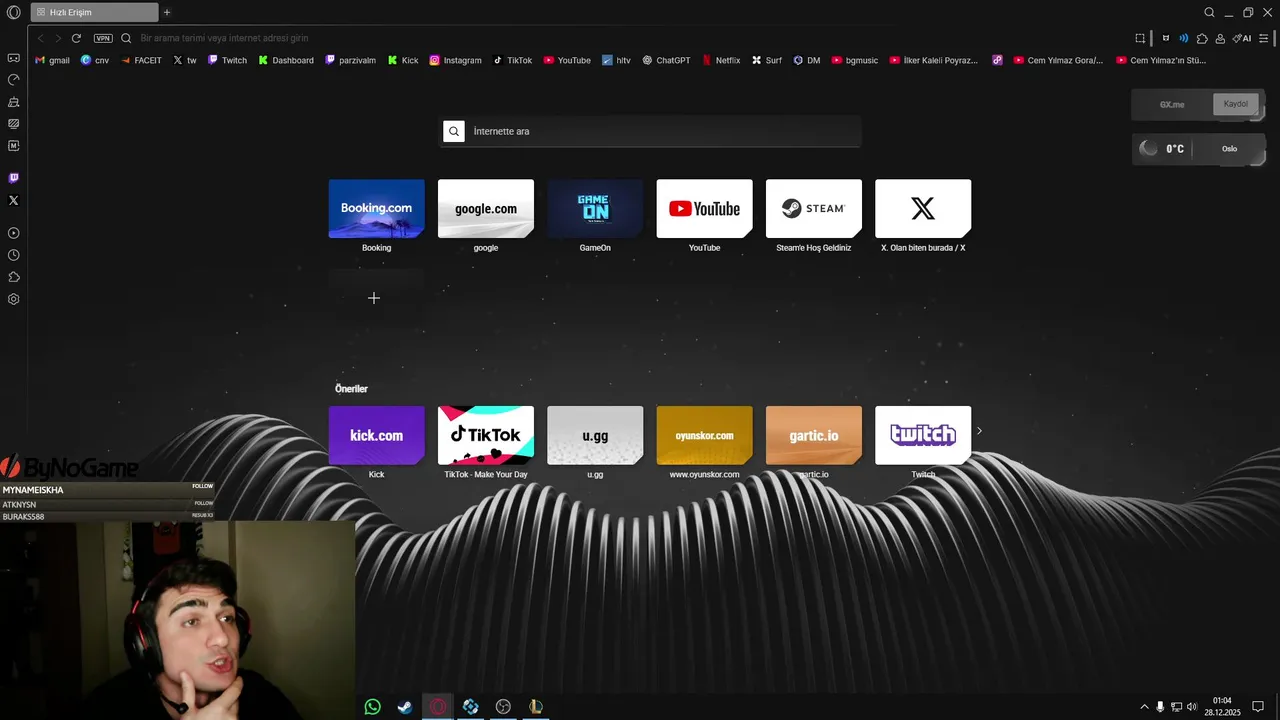Open the hltv bookmark
The width and height of the screenshot is (1280, 720).
616,60
